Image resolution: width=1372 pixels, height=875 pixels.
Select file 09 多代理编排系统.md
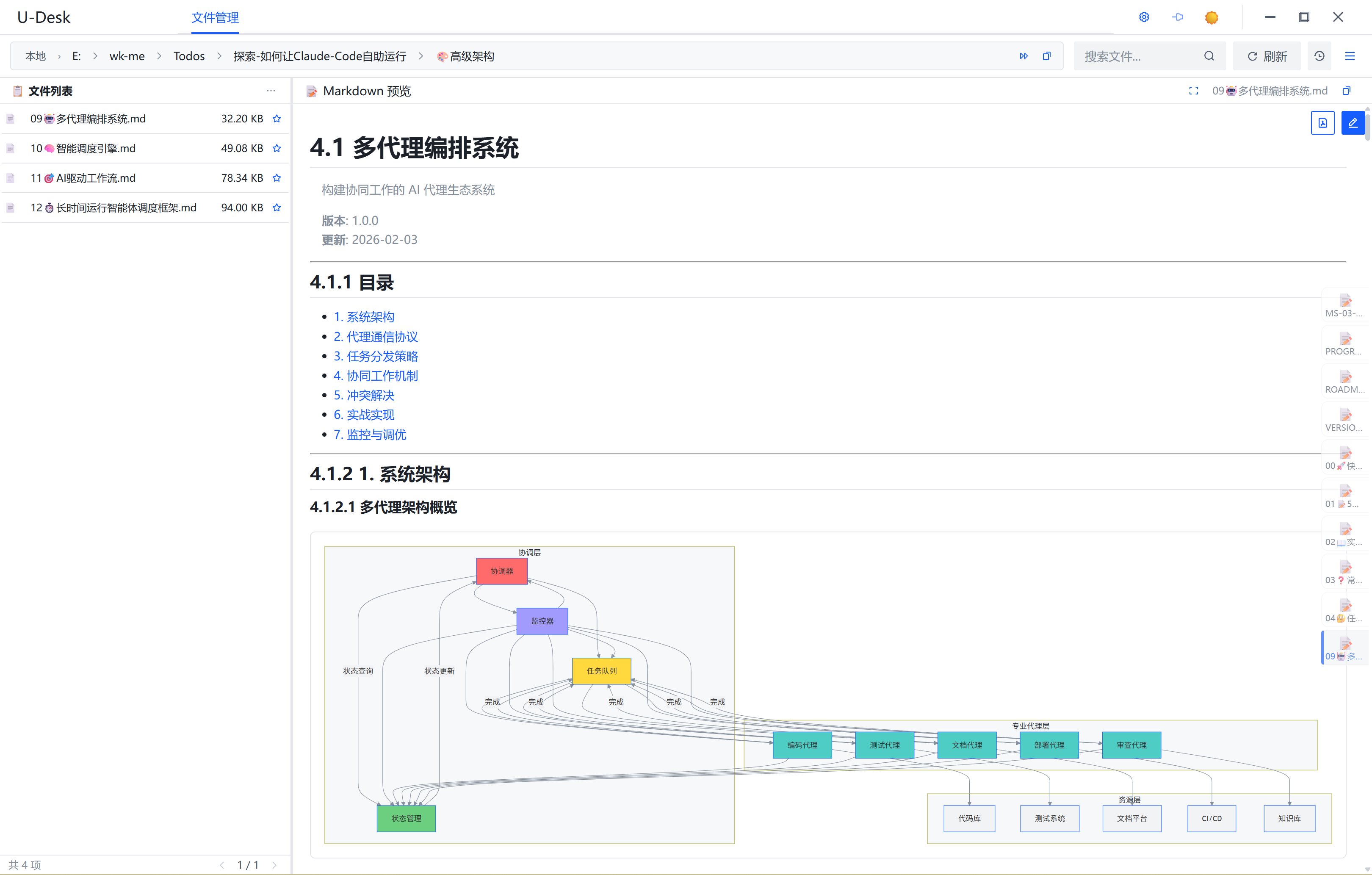tap(145, 119)
